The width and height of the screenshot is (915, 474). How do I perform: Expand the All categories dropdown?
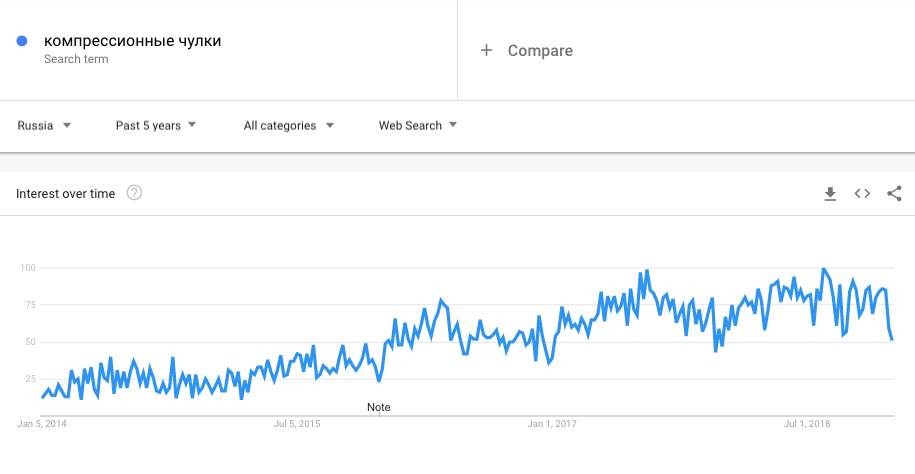(x=288, y=126)
